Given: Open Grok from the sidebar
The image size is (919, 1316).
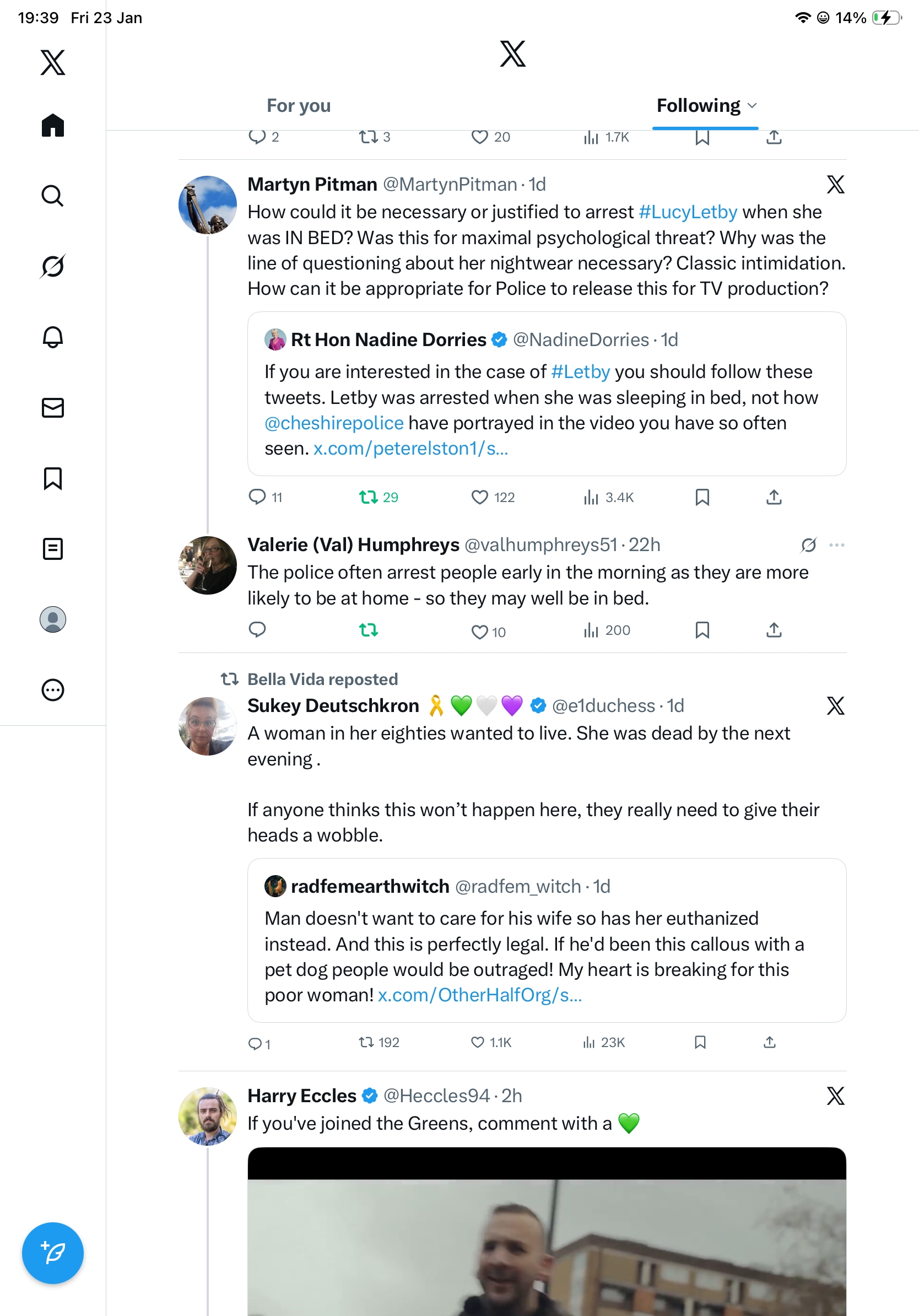Looking at the screenshot, I should click(52, 267).
